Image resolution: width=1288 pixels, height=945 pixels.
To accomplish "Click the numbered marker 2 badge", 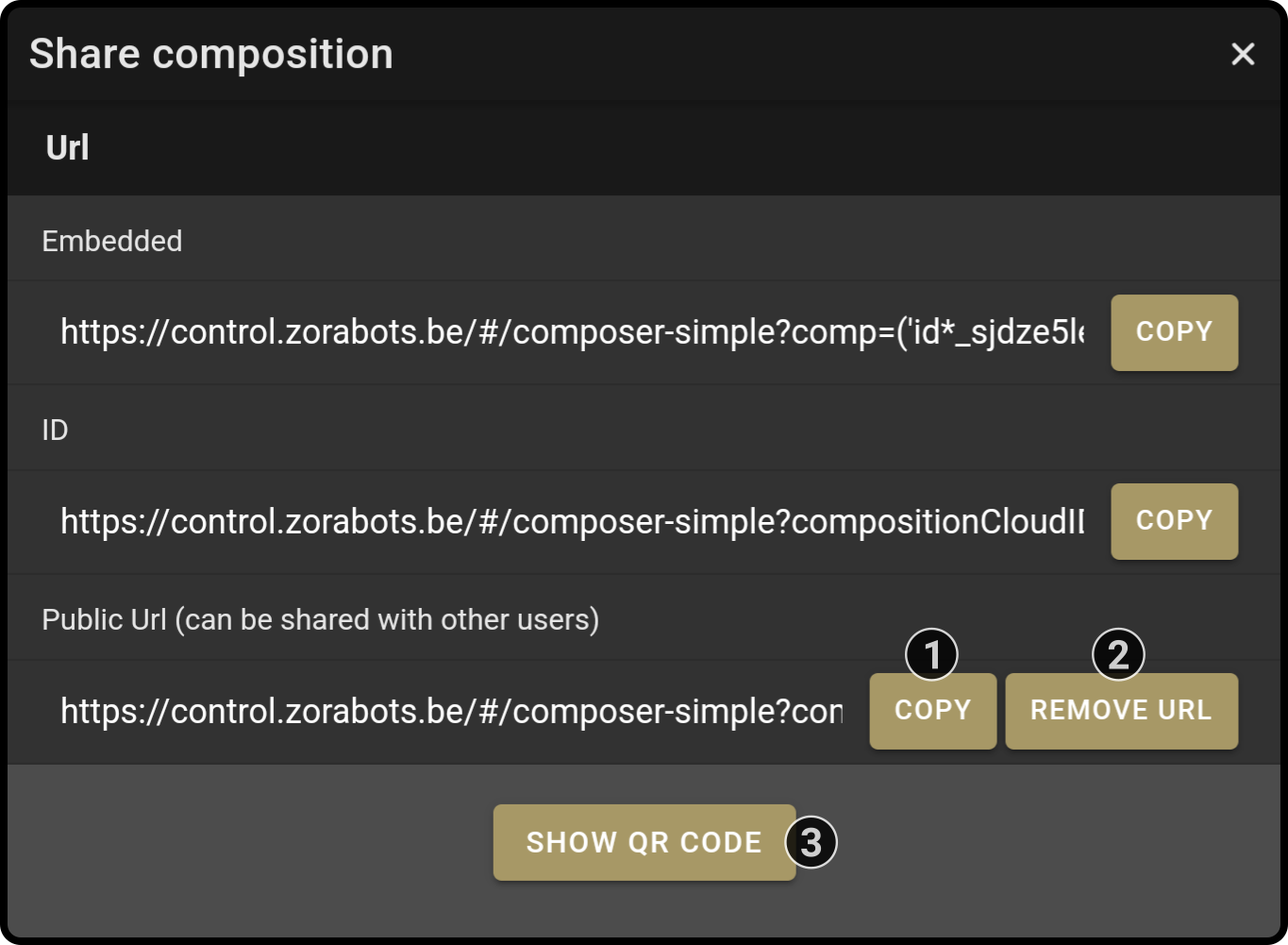I will pyautogui.click(x=1118, y=654).
